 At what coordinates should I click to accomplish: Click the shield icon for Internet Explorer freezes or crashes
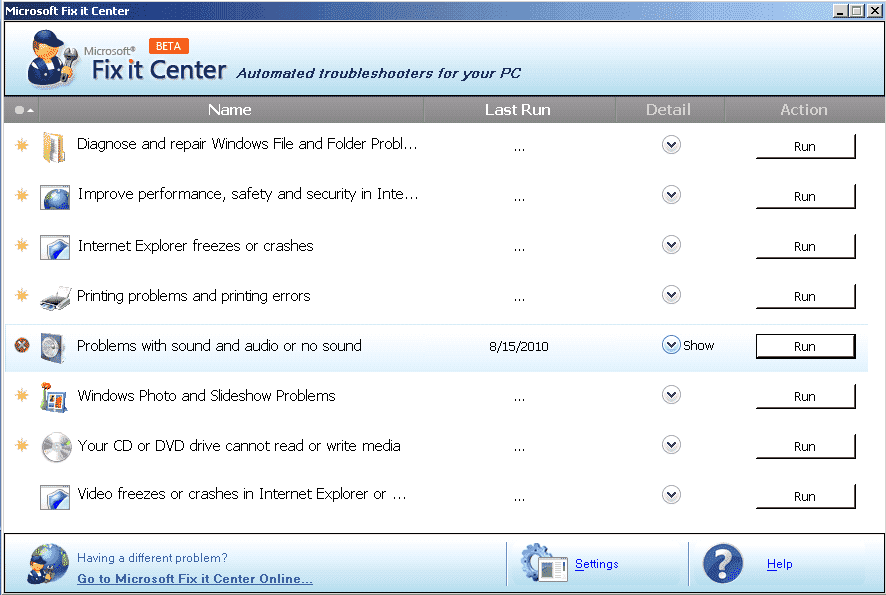point(55,247)
